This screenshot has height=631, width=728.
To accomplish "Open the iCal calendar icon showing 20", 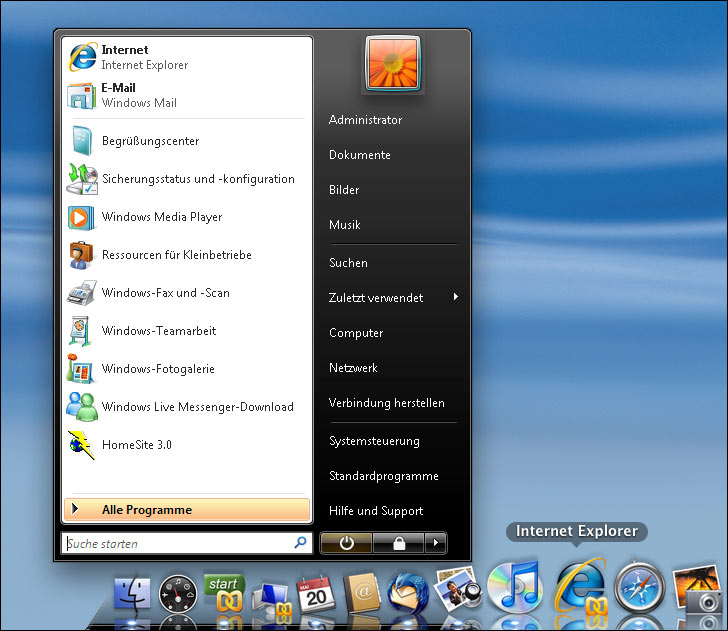I will coord(316,593).
